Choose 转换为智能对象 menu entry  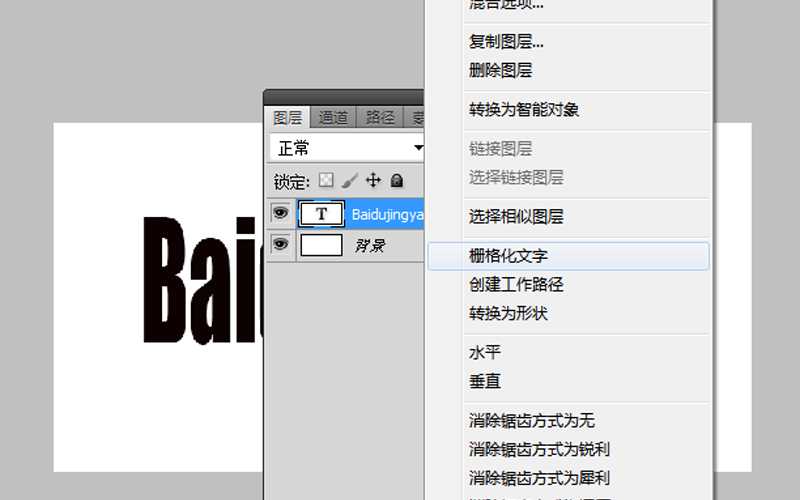pyautogui.click(x=568, y=109)
